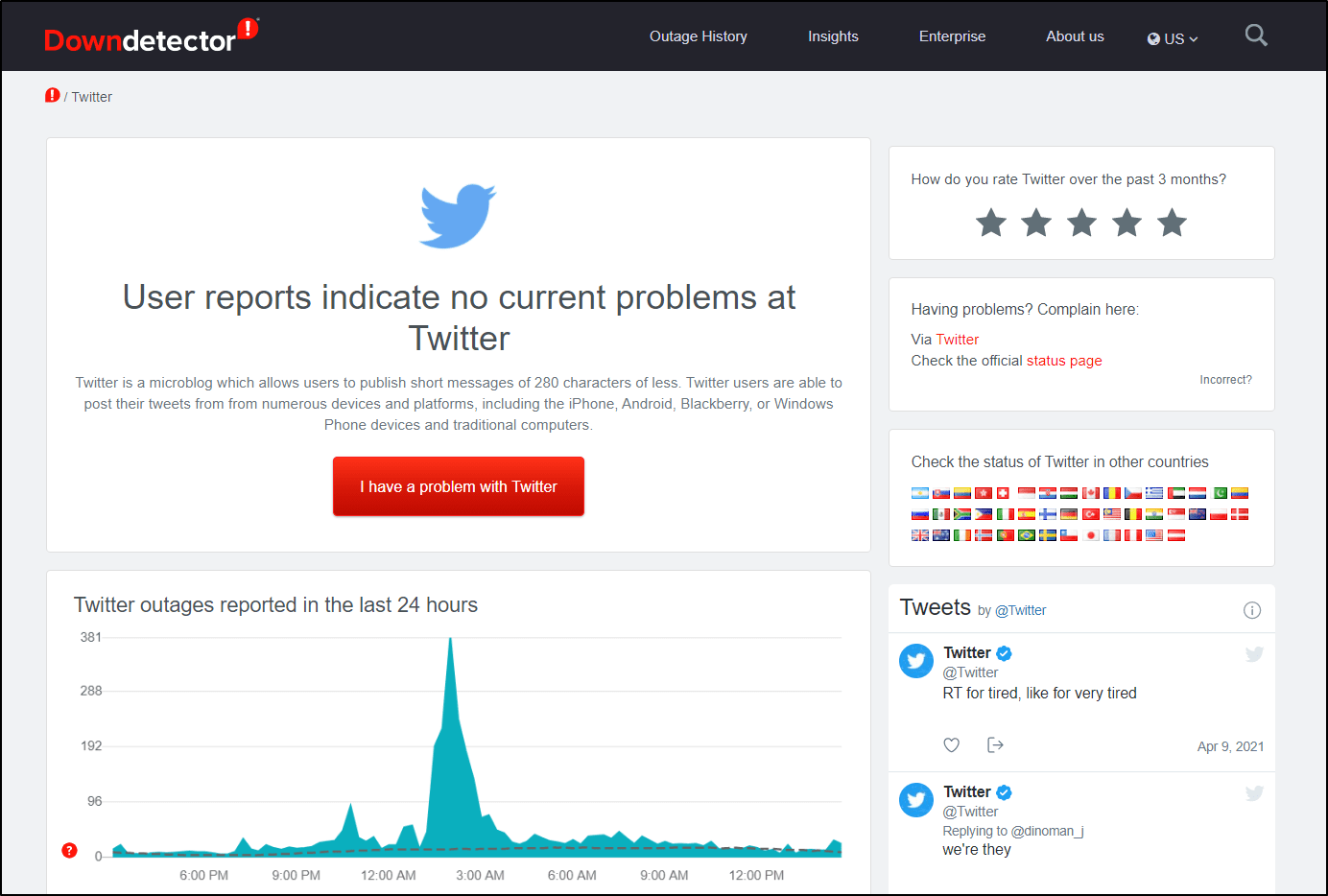The image size is (1328, 896).
Task: Select the Sweden flag
Action: click(x=1048, y=535)
